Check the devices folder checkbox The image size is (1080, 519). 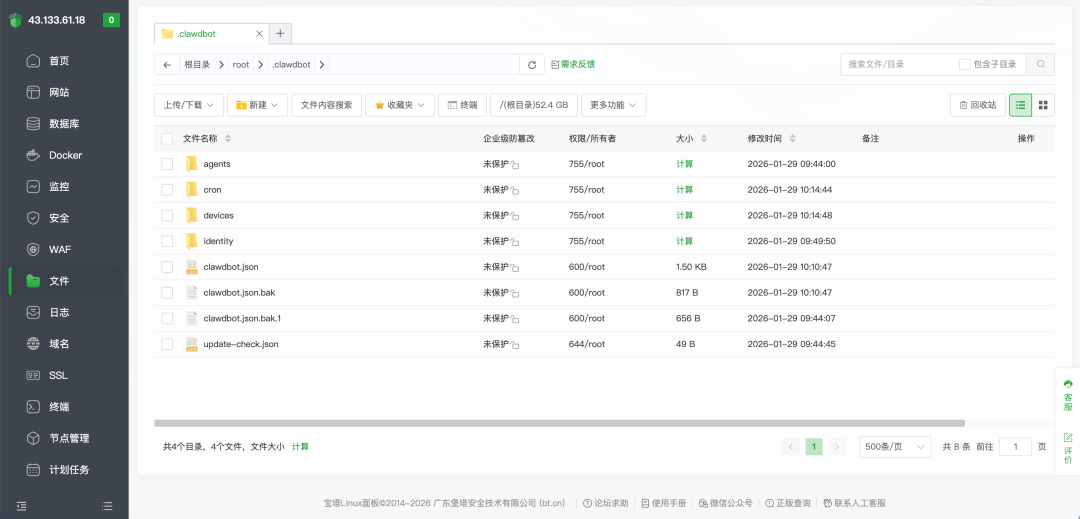pos(167,215)
